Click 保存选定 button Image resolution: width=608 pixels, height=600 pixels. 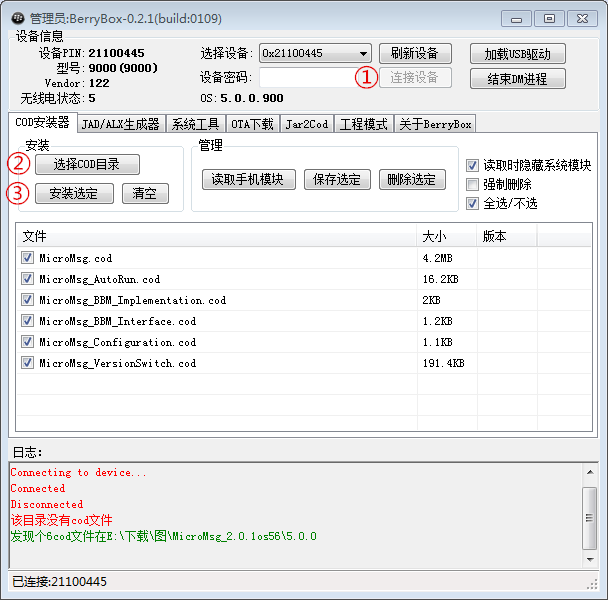click(337, 179)
